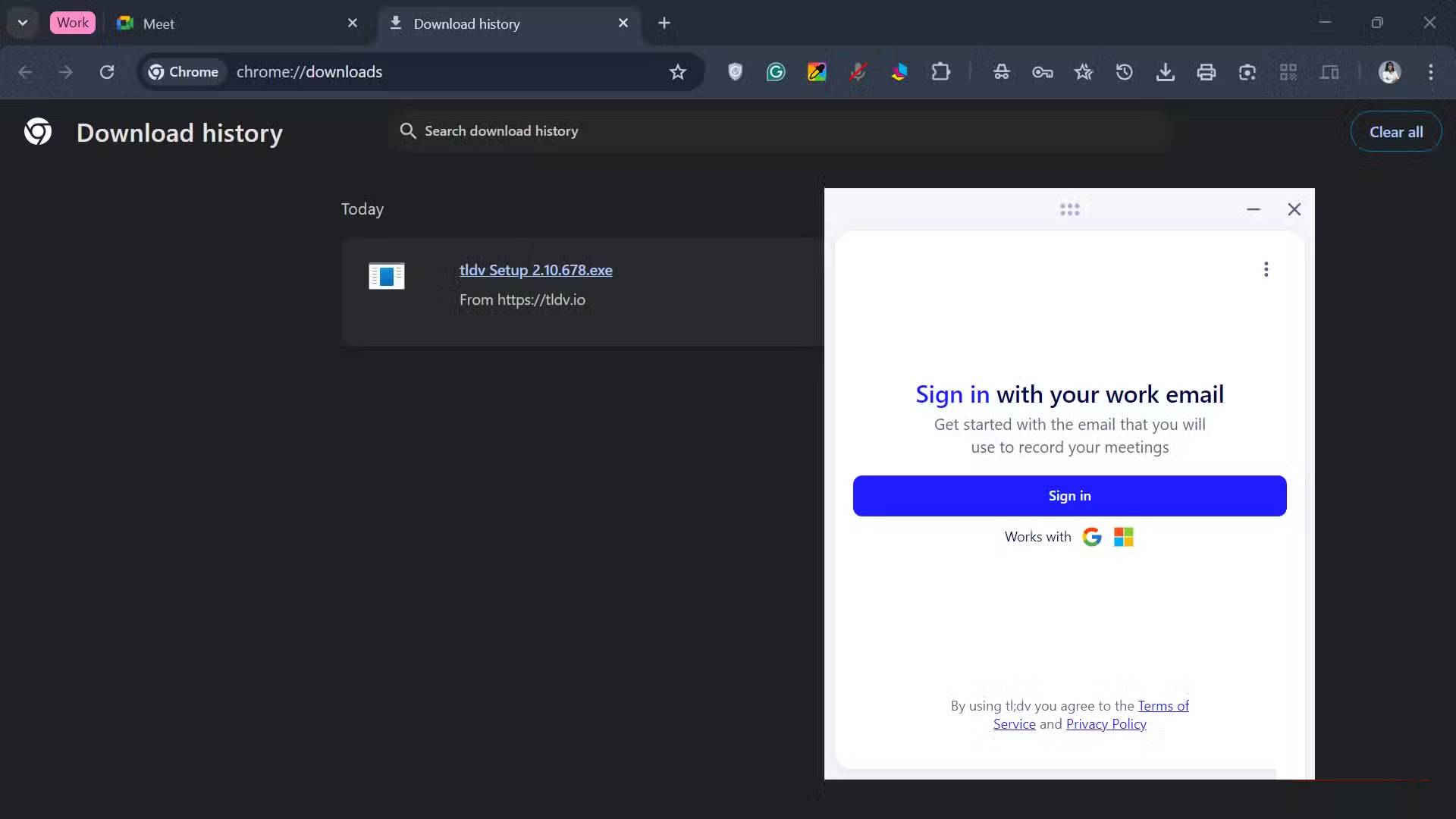This screenshot has width=1456, height=819.
Task: Select the Work tab group label
Action: tap(73, 23)
